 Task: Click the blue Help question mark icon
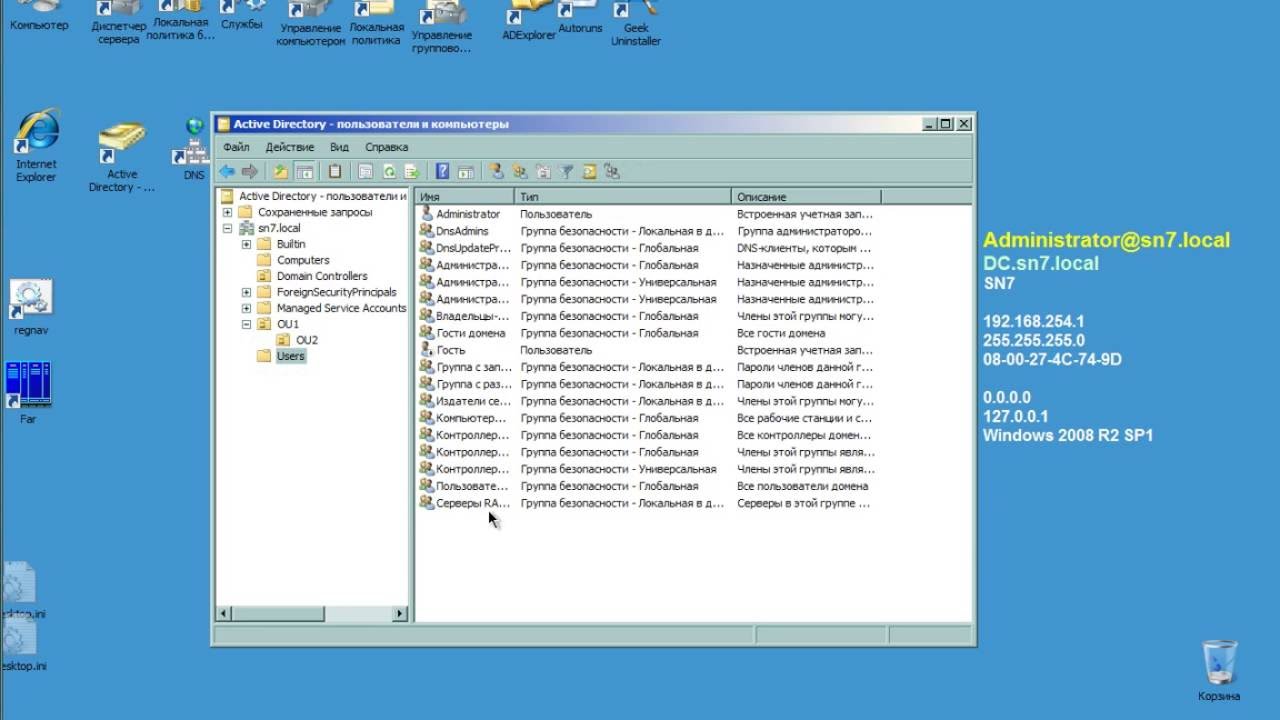pyautogui.click(x=442, y=172)
